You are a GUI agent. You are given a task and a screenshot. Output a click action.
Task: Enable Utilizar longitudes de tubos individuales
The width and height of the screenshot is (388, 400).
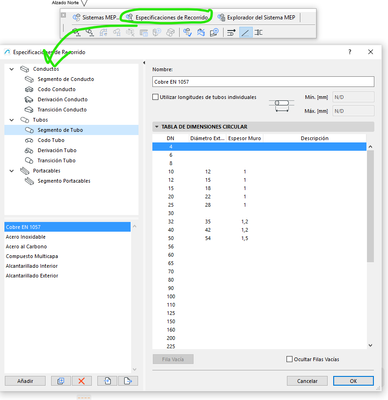point(155,97)
